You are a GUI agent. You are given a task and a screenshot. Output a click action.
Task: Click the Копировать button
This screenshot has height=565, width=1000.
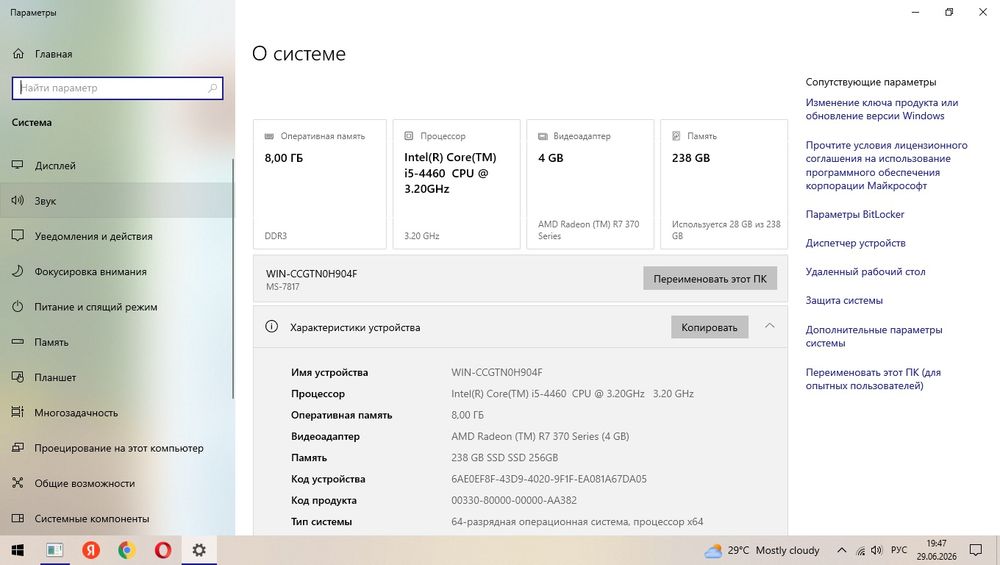point(709,327)
